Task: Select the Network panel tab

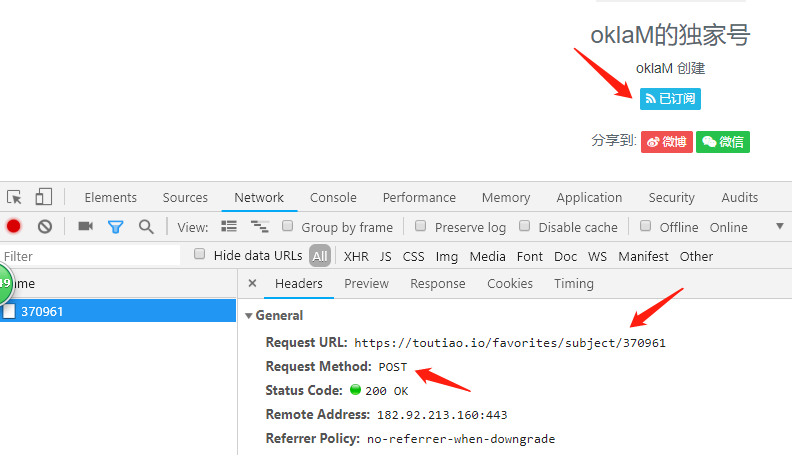Action: [x=259, y=197]
